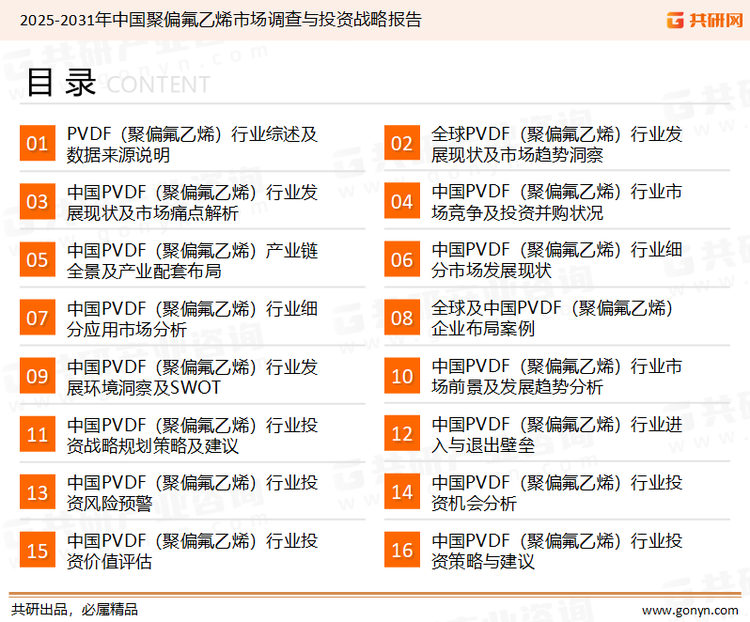
Task: Click the footer slogan 共研出品，必属精品
Action: coord(75,610)
